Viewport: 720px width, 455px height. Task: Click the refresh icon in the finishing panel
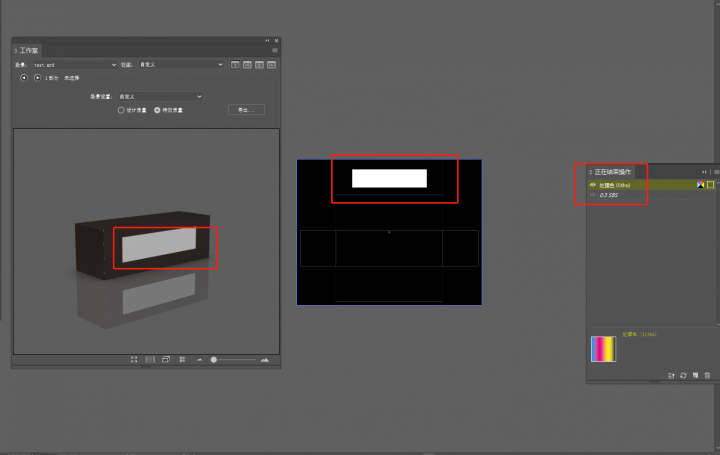click(x=683, y=376)
